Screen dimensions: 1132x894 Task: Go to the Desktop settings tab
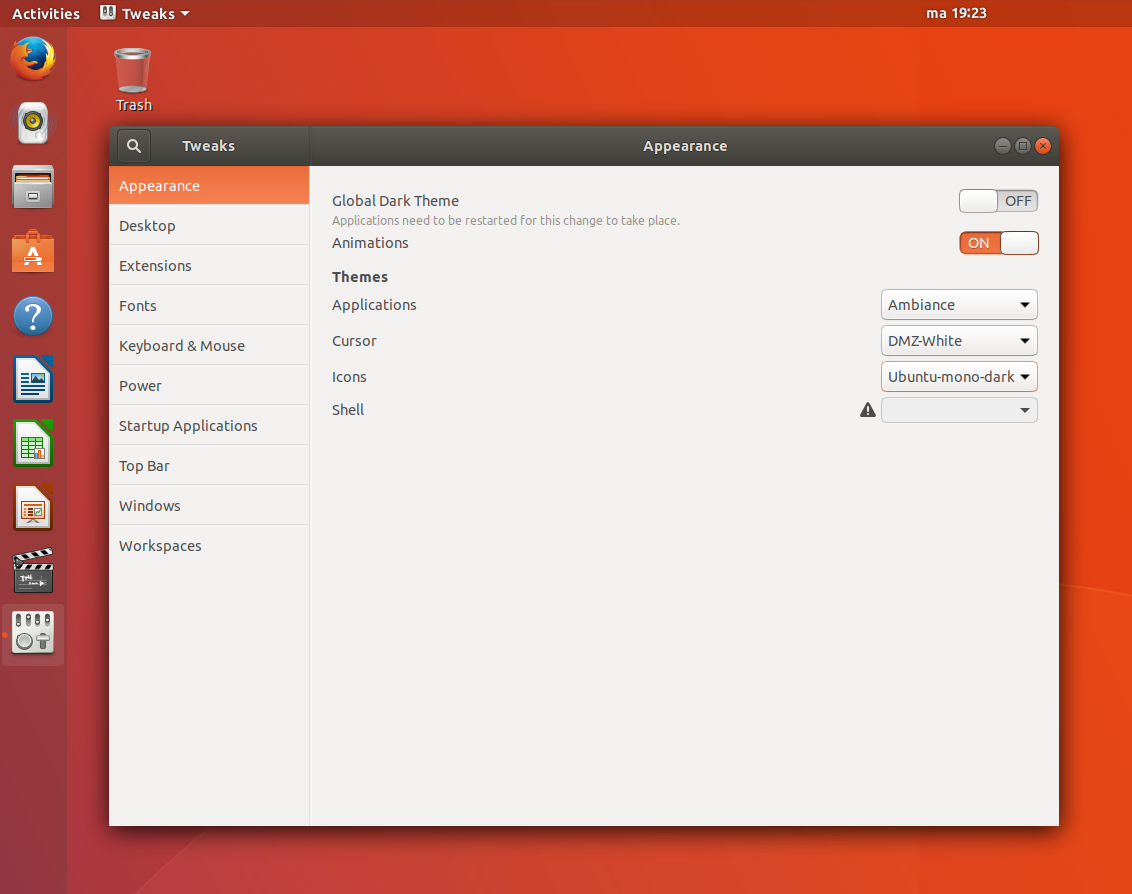tap(209, 226)
